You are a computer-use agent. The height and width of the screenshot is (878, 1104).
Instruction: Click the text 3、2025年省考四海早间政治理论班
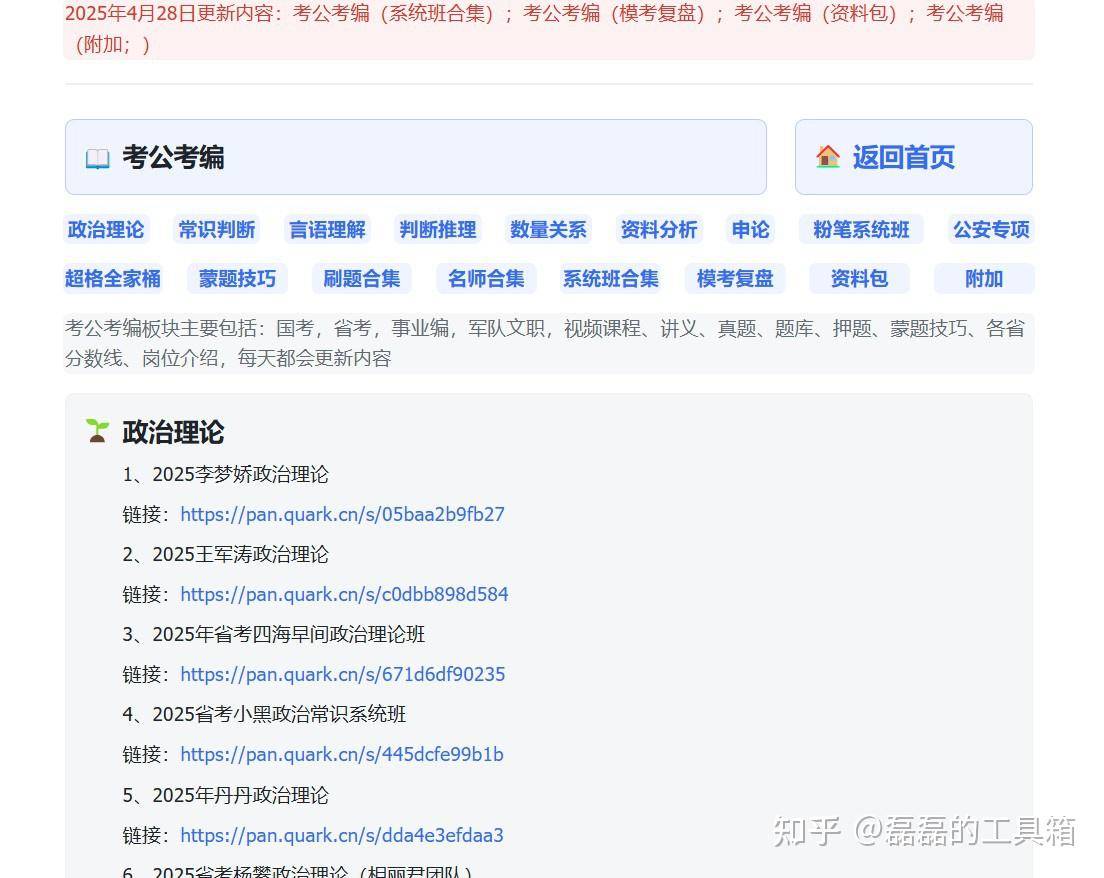click(274, 634)
